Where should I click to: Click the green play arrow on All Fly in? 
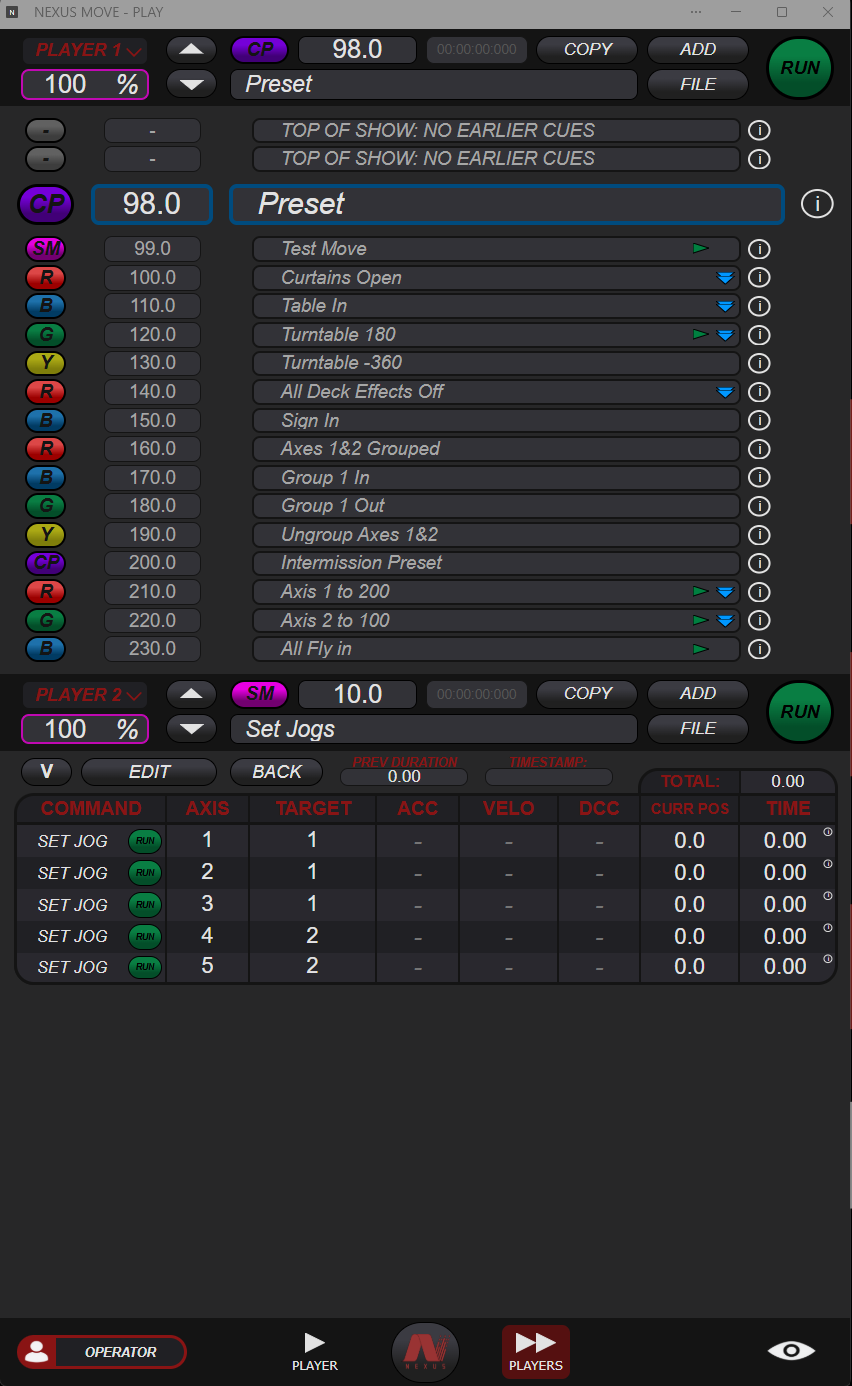701,649
